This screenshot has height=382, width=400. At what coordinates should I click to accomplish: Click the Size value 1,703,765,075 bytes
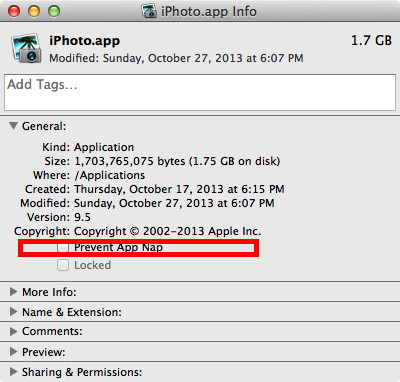[x=177, y=161]
